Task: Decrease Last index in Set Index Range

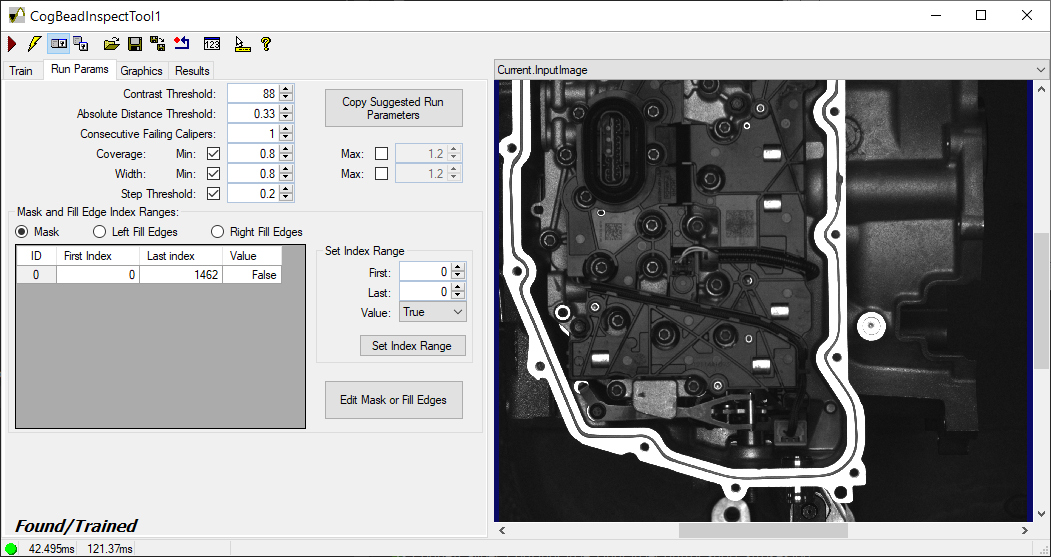Action: (x=458, y=296)
